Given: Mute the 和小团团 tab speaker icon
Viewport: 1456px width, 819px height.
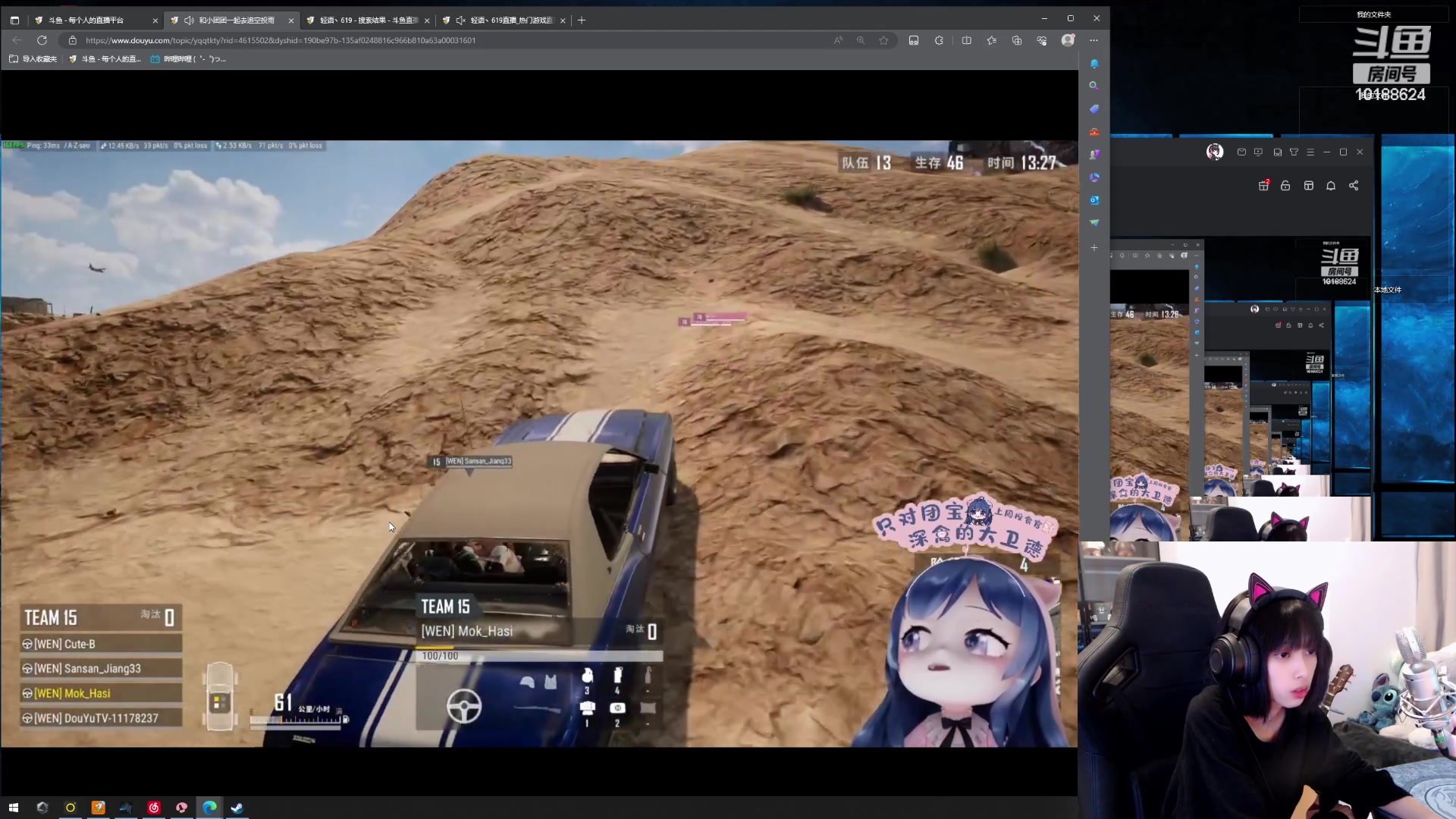Looking at the screenshot, I should point(189,20).
